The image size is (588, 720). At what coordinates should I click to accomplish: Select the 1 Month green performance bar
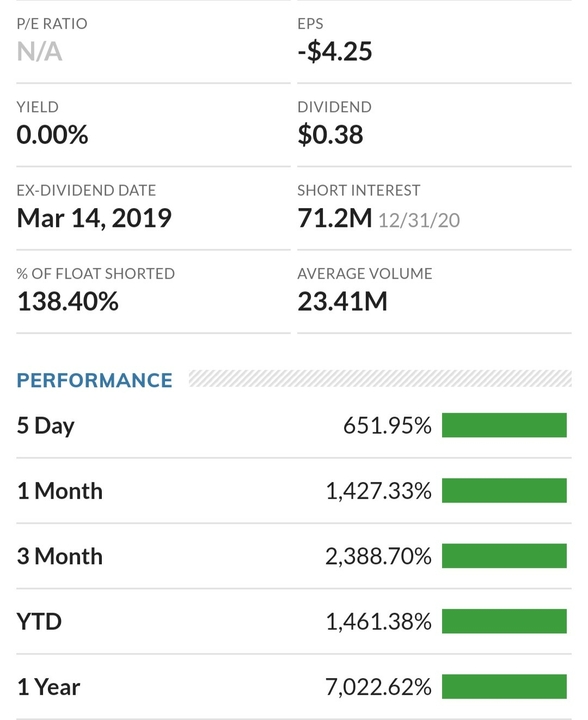[x=504, y=490]
